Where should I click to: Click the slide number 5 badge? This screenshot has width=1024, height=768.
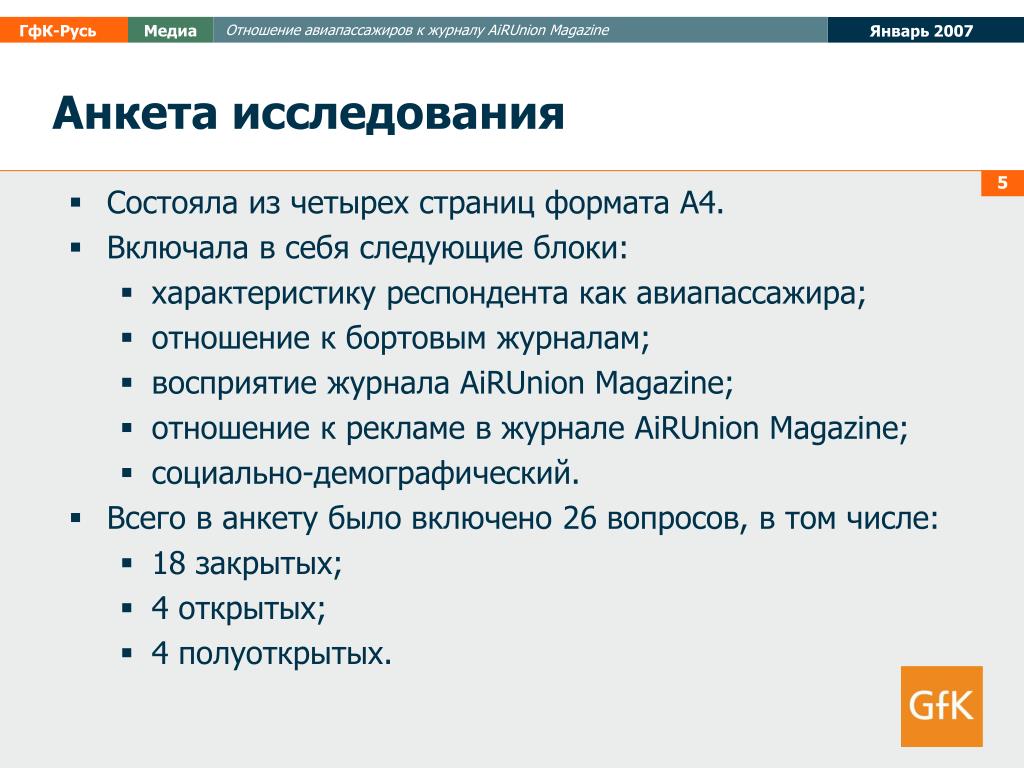1002,183
